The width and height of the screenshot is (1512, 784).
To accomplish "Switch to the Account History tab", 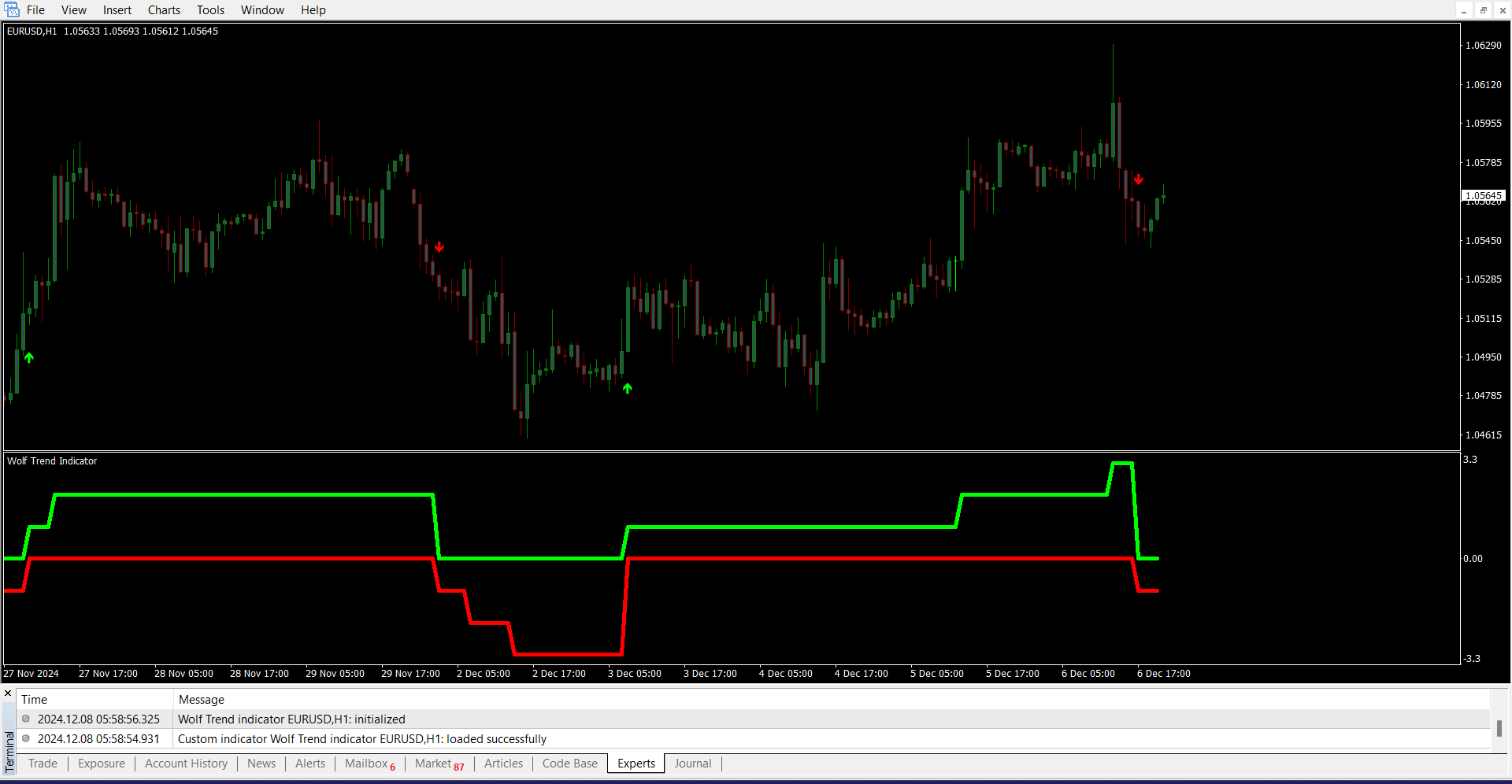I will (x=186, y=764).
